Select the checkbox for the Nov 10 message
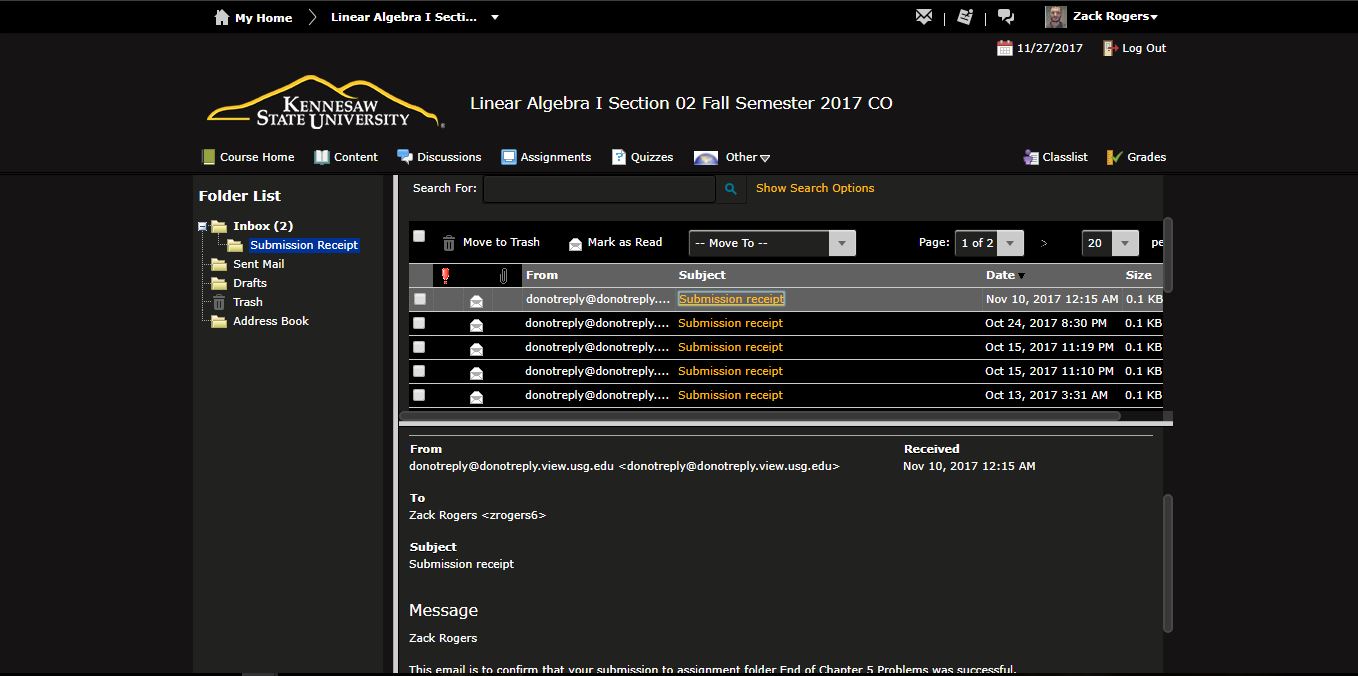The image size is (1358, 676). click(x=419, y=298)
